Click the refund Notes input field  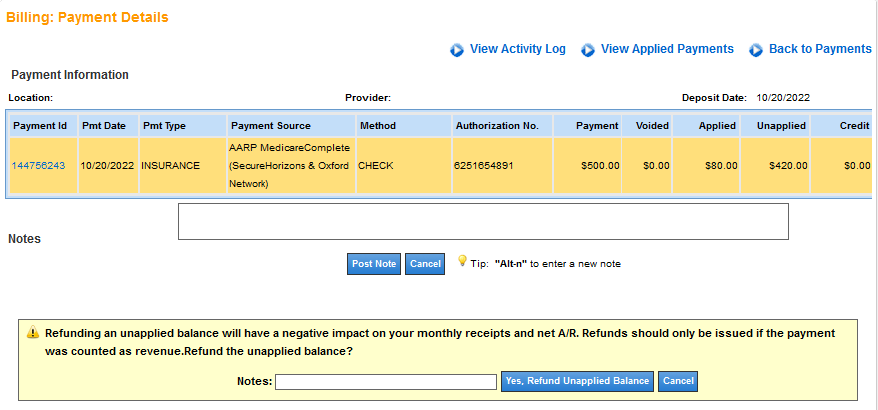point(386,382)
